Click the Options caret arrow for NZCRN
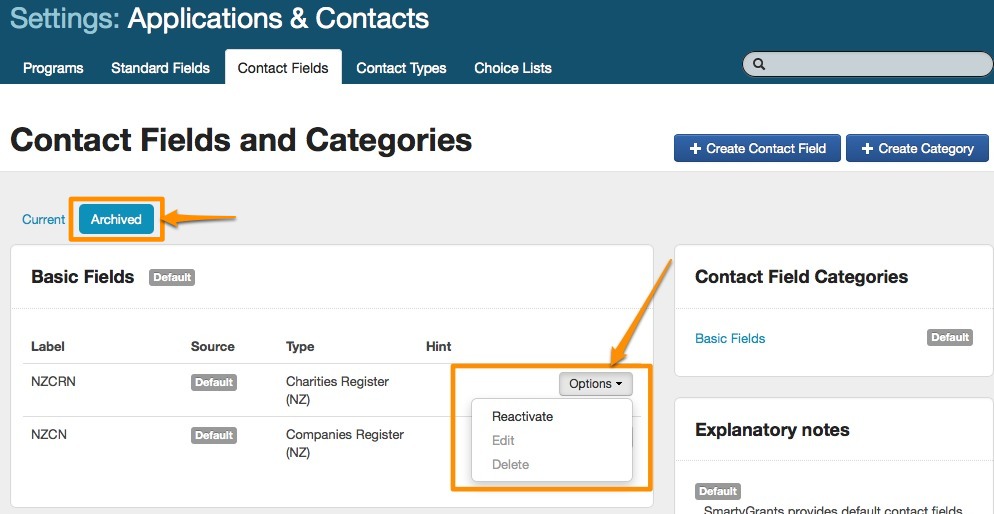 [619, 384]
